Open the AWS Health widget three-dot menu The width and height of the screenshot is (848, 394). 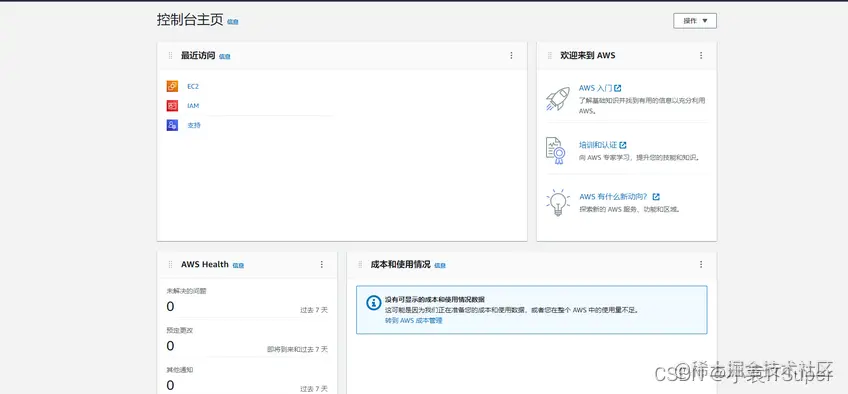click(x=322, y=264)
